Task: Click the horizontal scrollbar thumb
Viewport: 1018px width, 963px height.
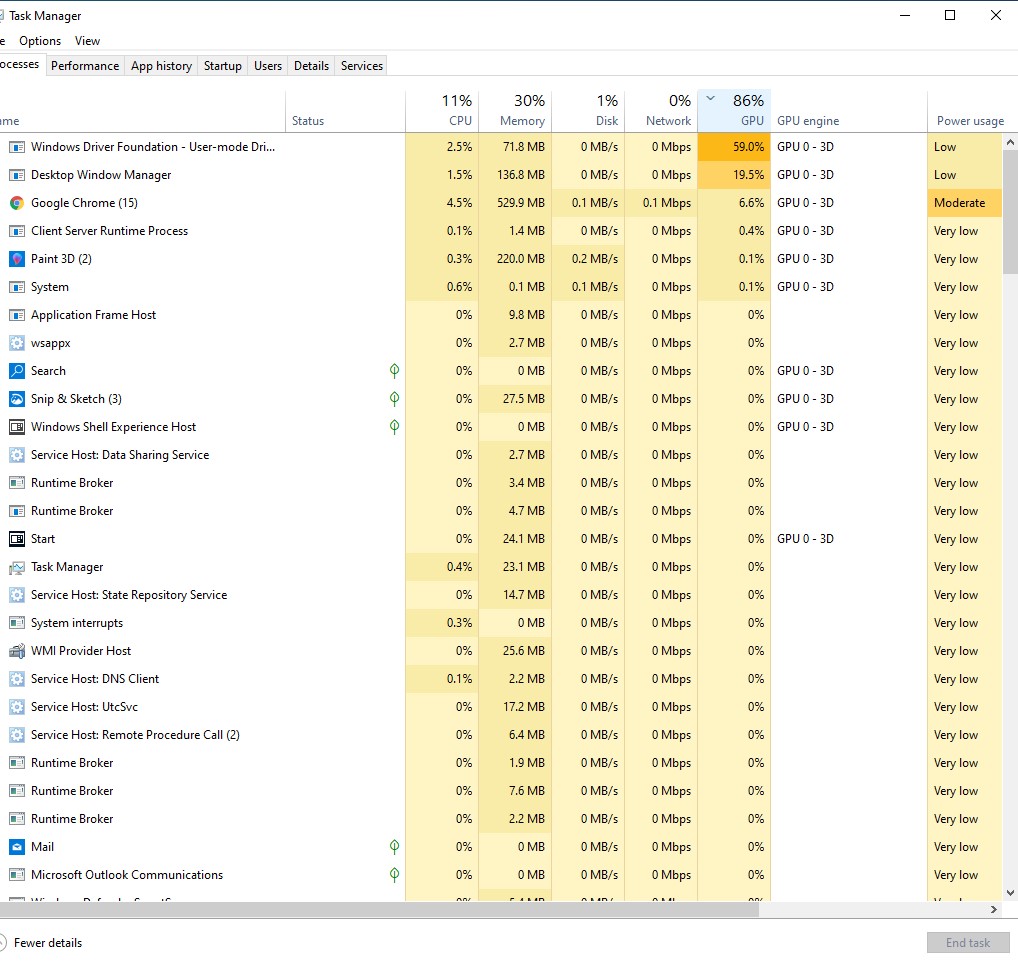Action: point(378,910)
